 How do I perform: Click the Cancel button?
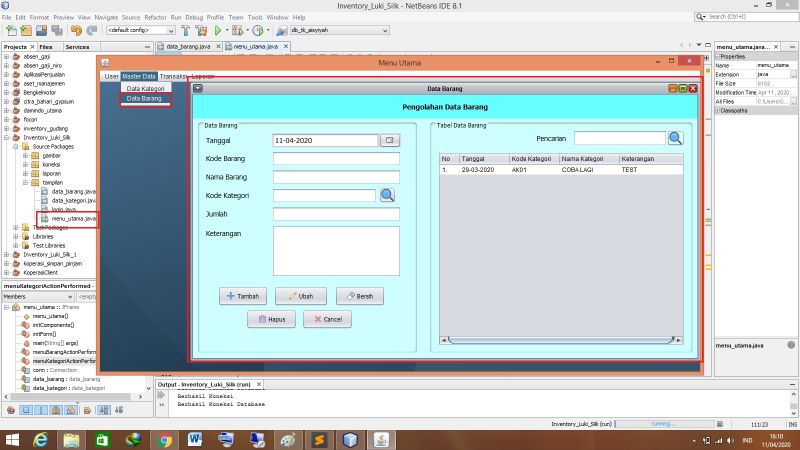coord(327,319)
